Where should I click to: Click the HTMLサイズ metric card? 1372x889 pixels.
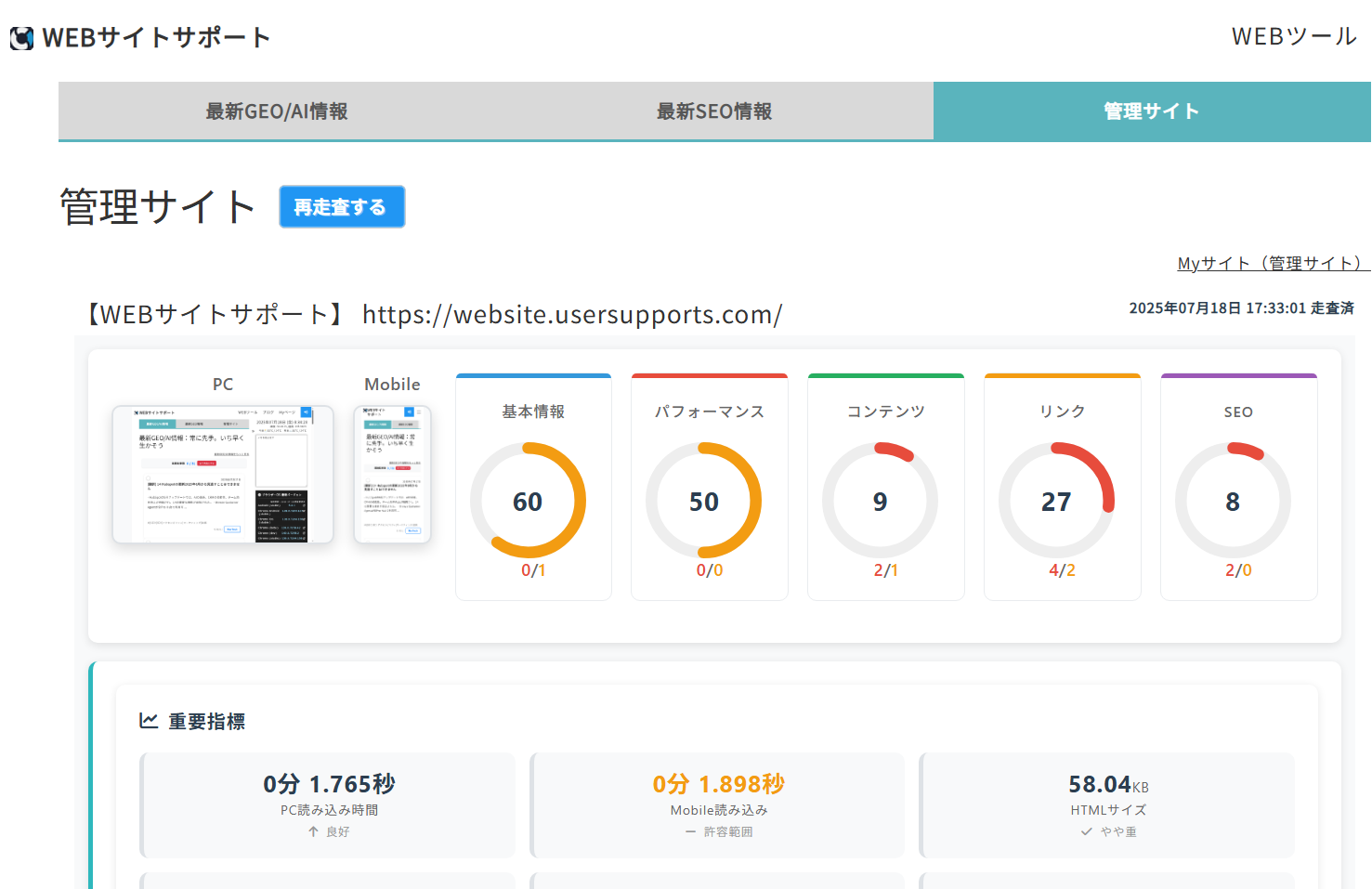[x=1107, y=804]
